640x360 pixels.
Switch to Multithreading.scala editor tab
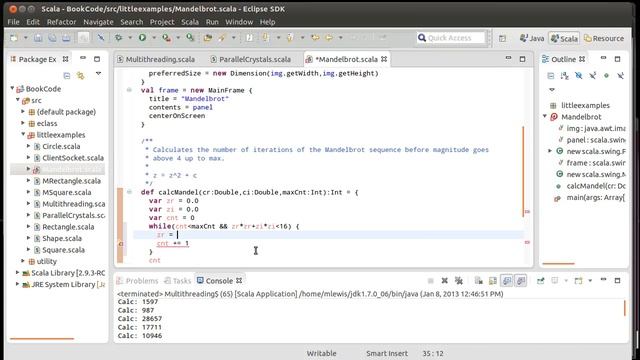pyautogui.click(x=156, y=59)
